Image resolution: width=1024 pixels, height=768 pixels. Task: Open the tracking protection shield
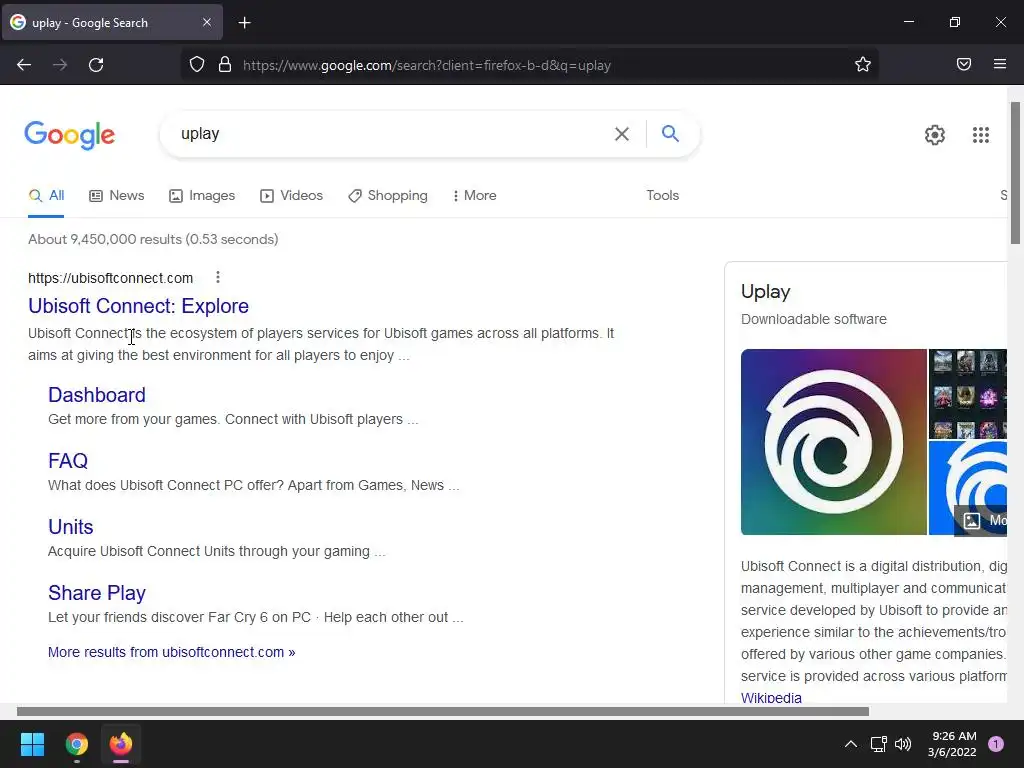point(197,65)
